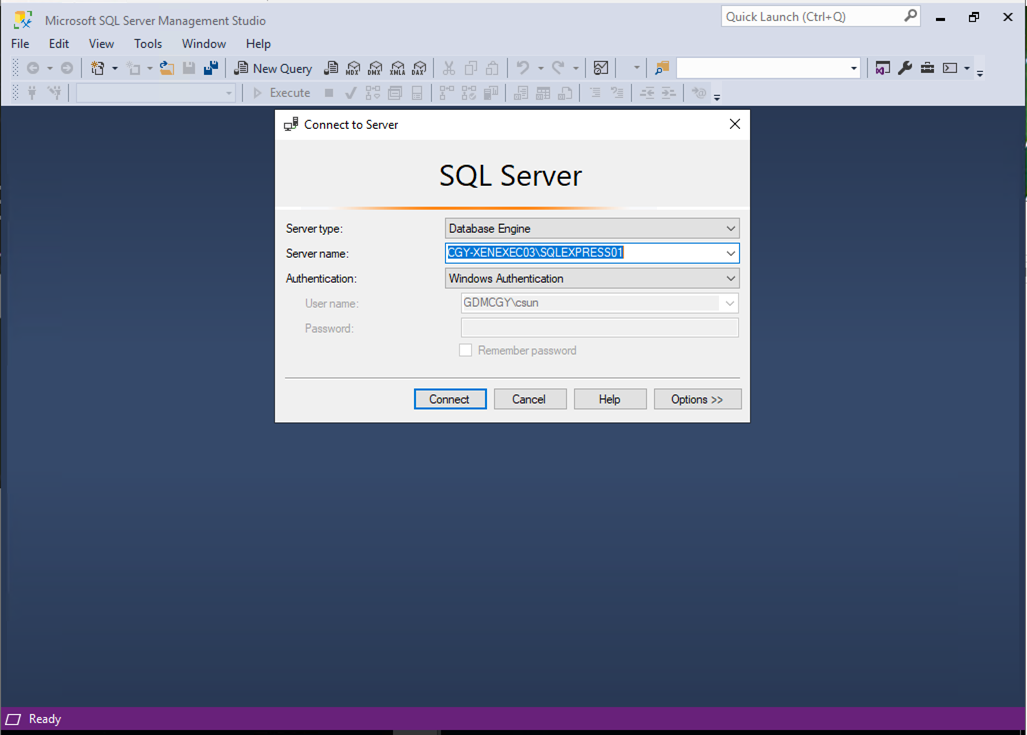Open the Undo history dropdown arrow
Viewport: 1027px width, 735px height.
(540, 68)
